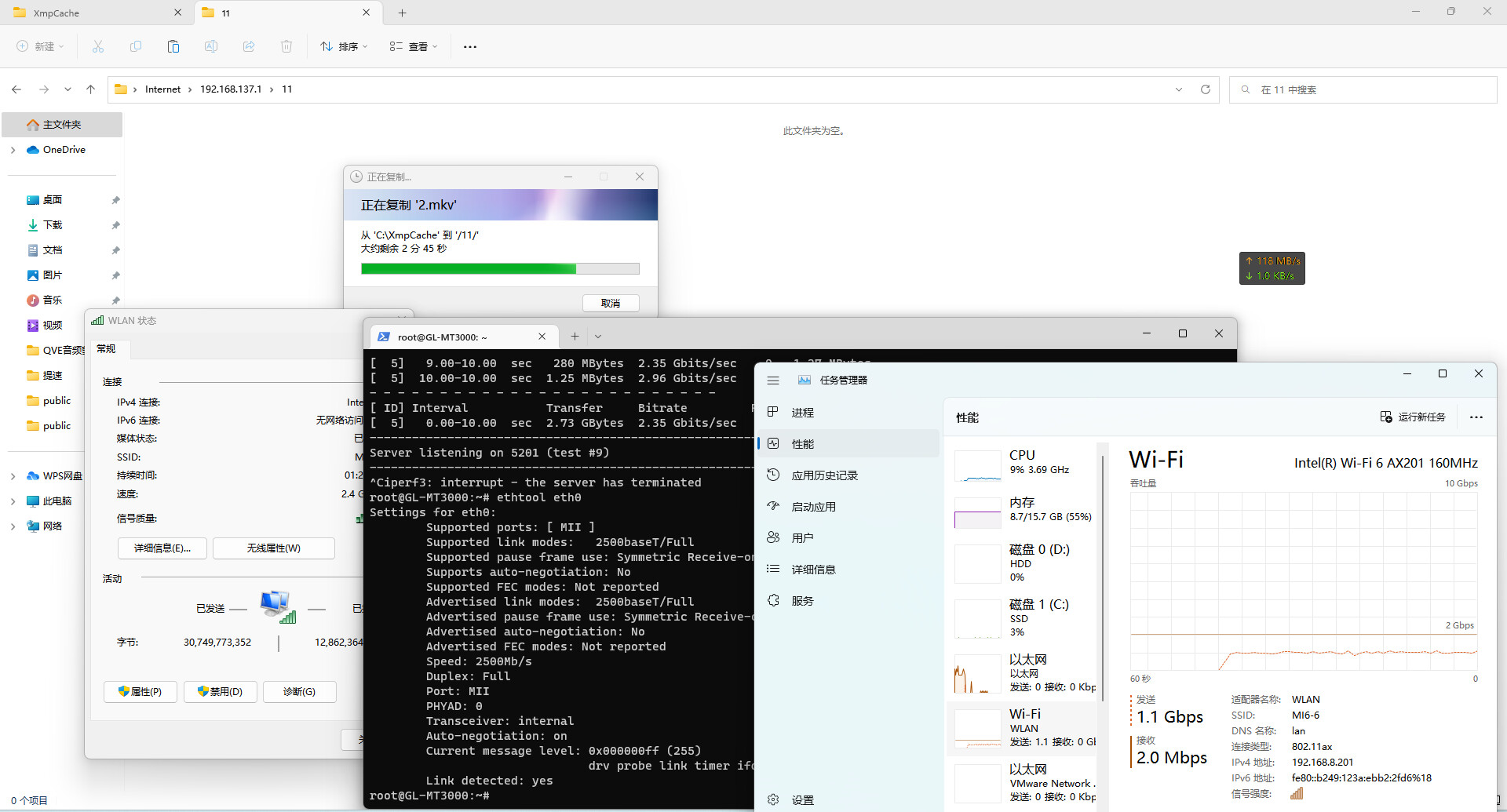
Task: Open recent locations dropdown beside forward arrow
Action: click(x=68, y=89)
